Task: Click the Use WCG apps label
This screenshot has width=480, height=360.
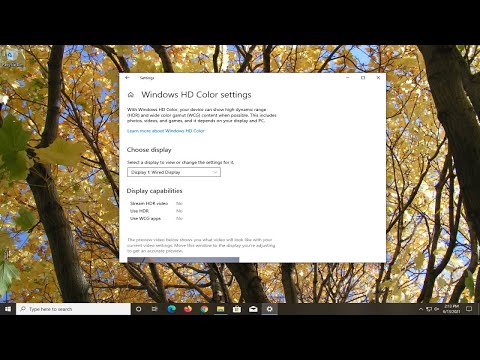Action: (x=145, y=219)
